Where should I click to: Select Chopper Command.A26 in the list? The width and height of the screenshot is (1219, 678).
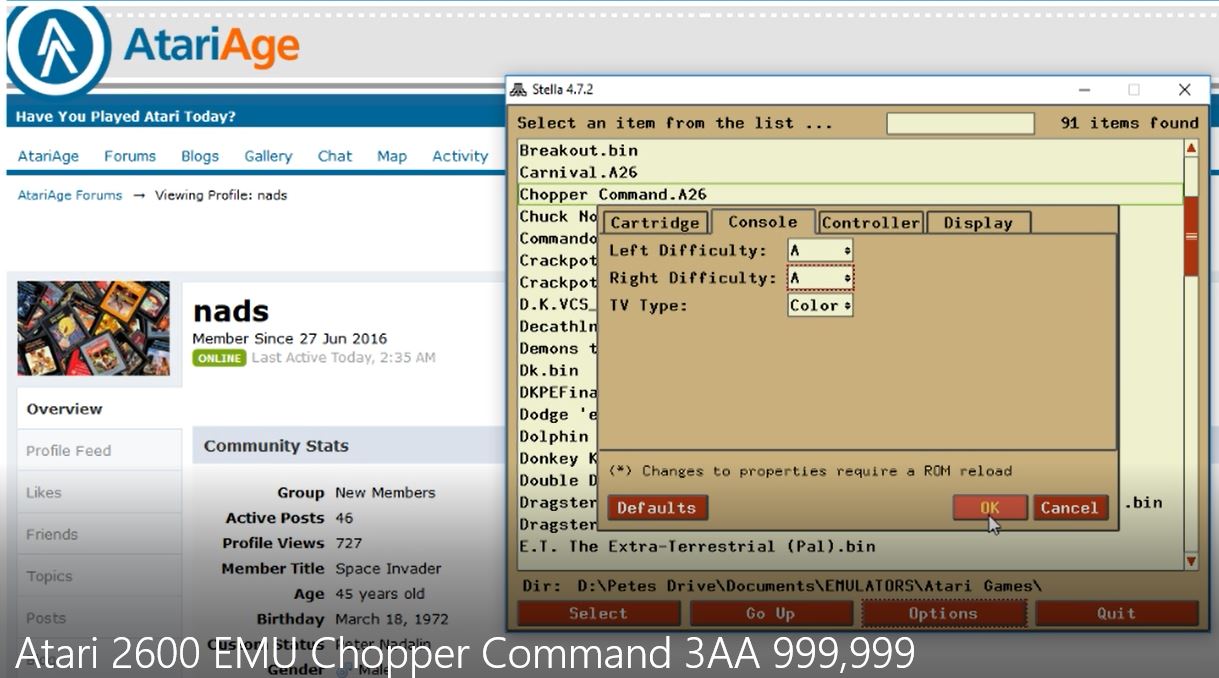coord(850,194)
